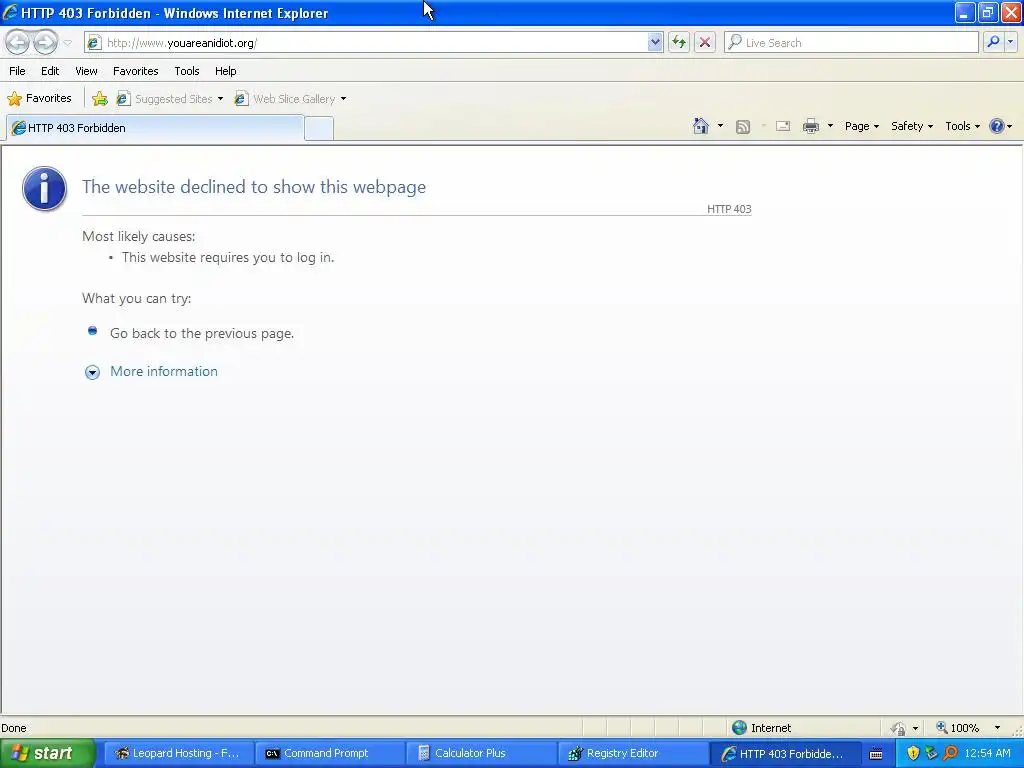Open the Page command menu
Viewport: 1024px width, 768px height.
point(861,126)
